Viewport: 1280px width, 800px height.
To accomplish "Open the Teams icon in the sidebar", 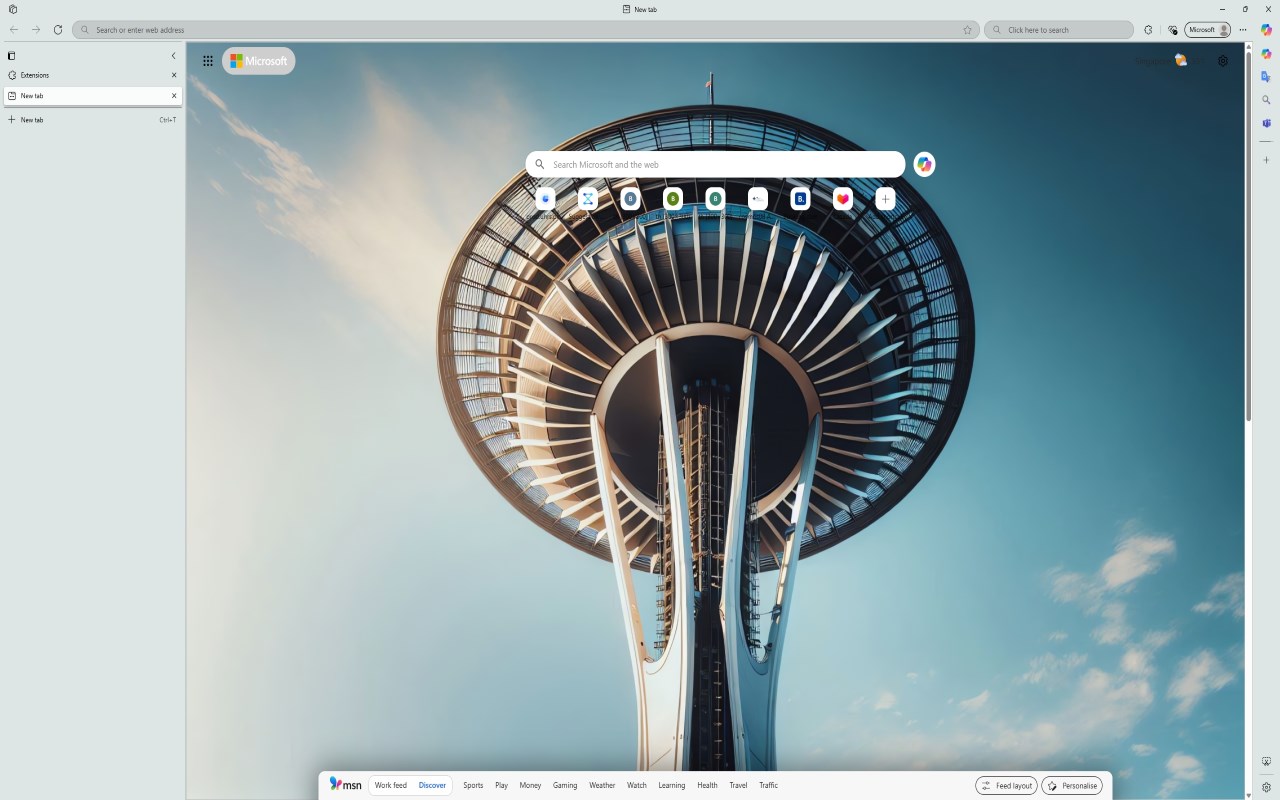I will coord(1266,123).
